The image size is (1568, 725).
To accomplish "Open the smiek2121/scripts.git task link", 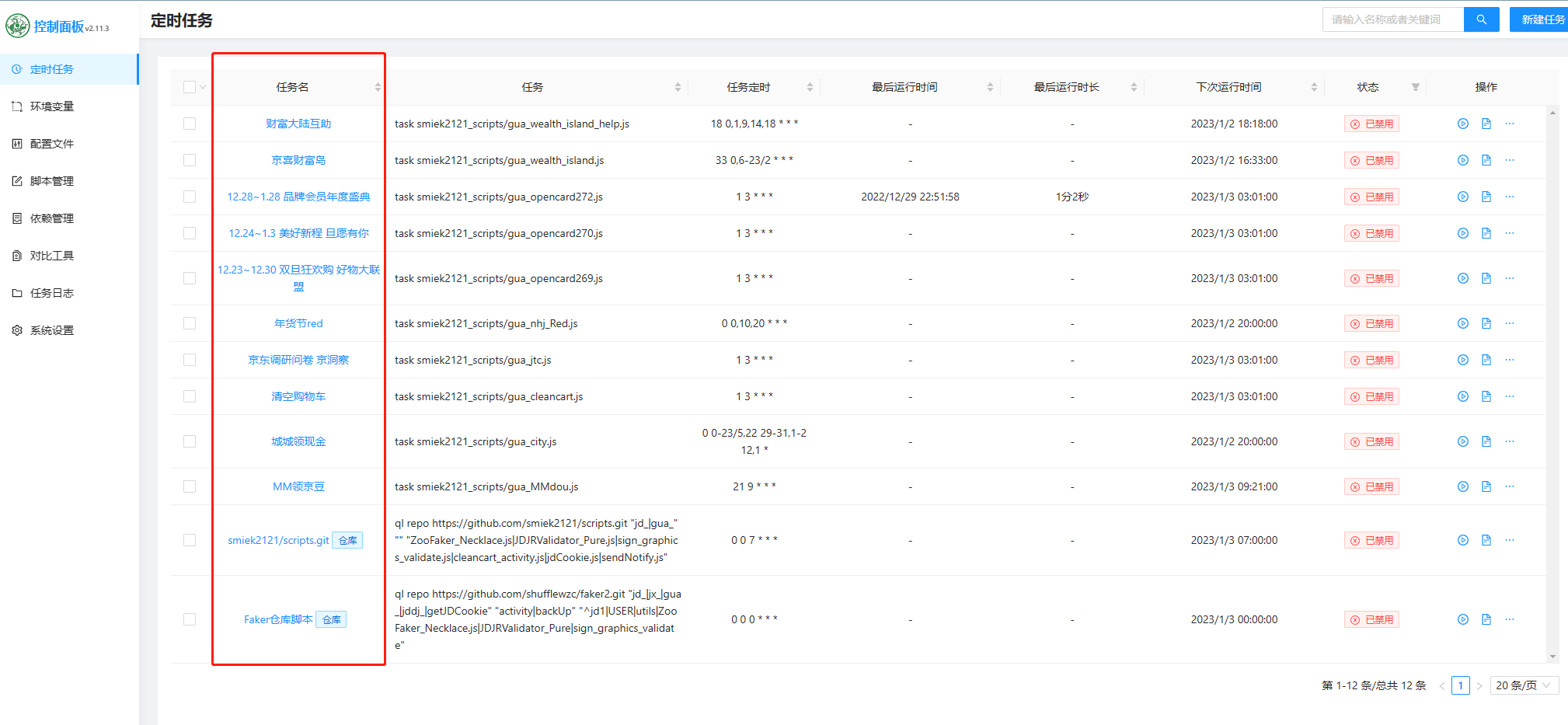I will point(278,540).
